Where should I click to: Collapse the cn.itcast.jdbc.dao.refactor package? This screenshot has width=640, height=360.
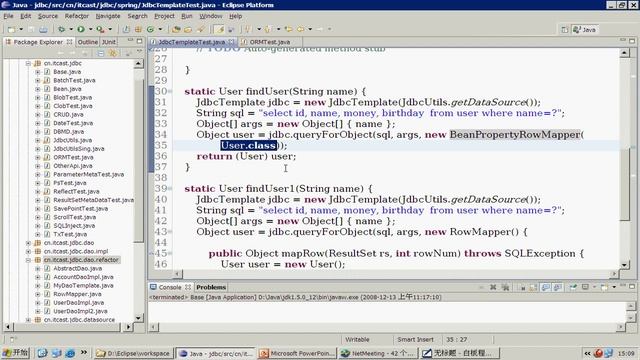(28, 260)
